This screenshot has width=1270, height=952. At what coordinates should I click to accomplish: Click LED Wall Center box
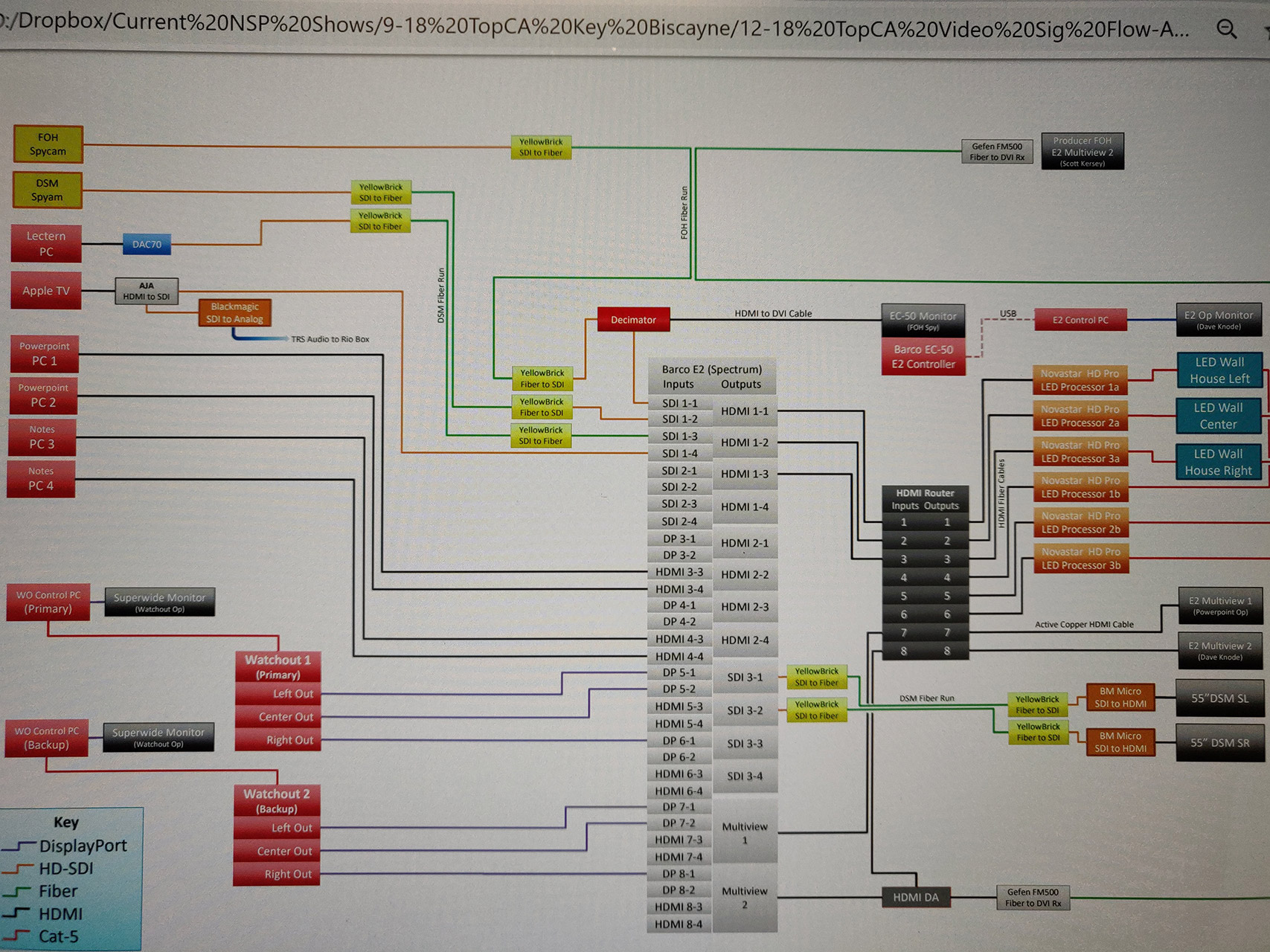pos(1218,416)
